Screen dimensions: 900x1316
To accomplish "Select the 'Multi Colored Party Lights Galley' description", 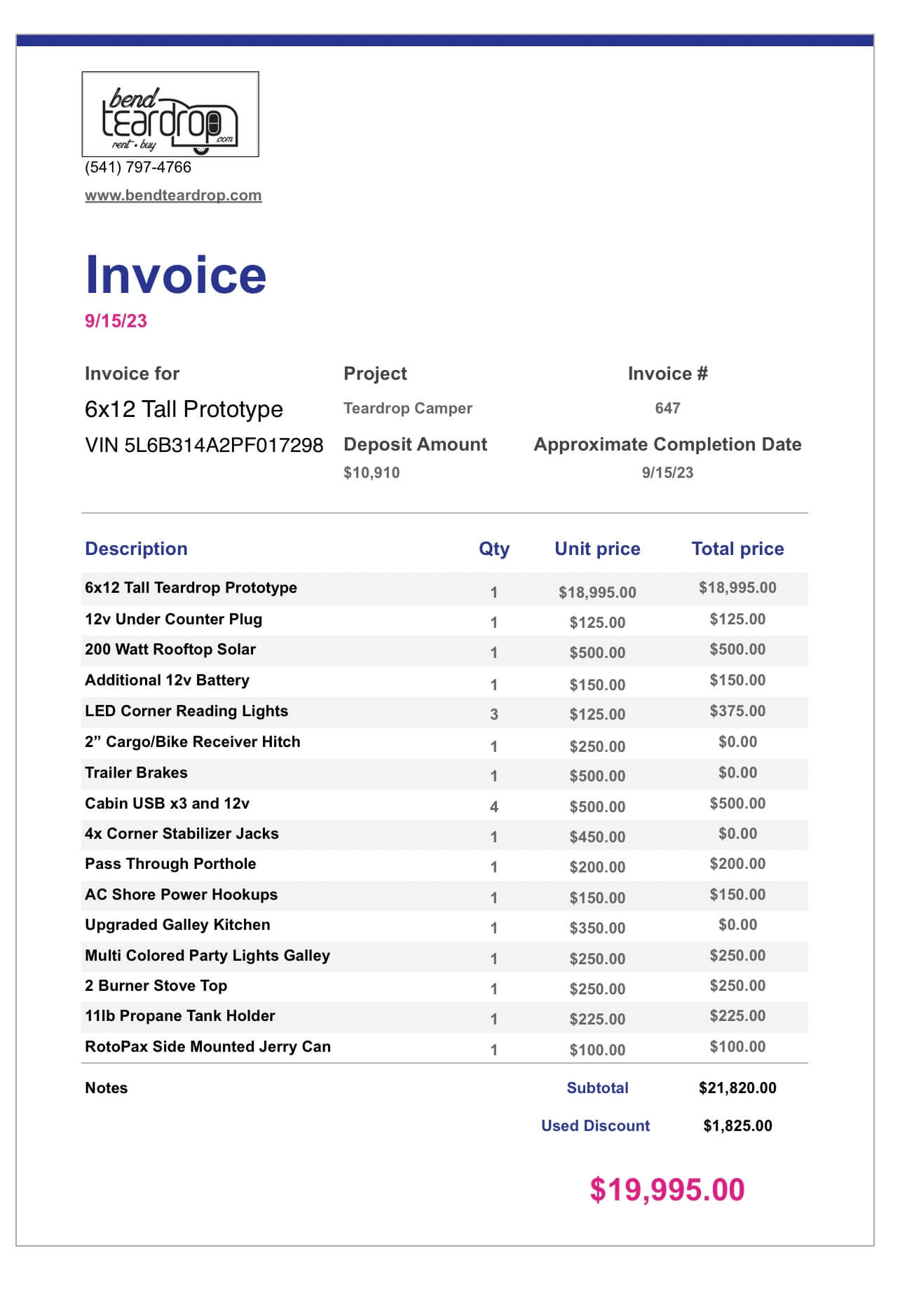I will [207, 956].
